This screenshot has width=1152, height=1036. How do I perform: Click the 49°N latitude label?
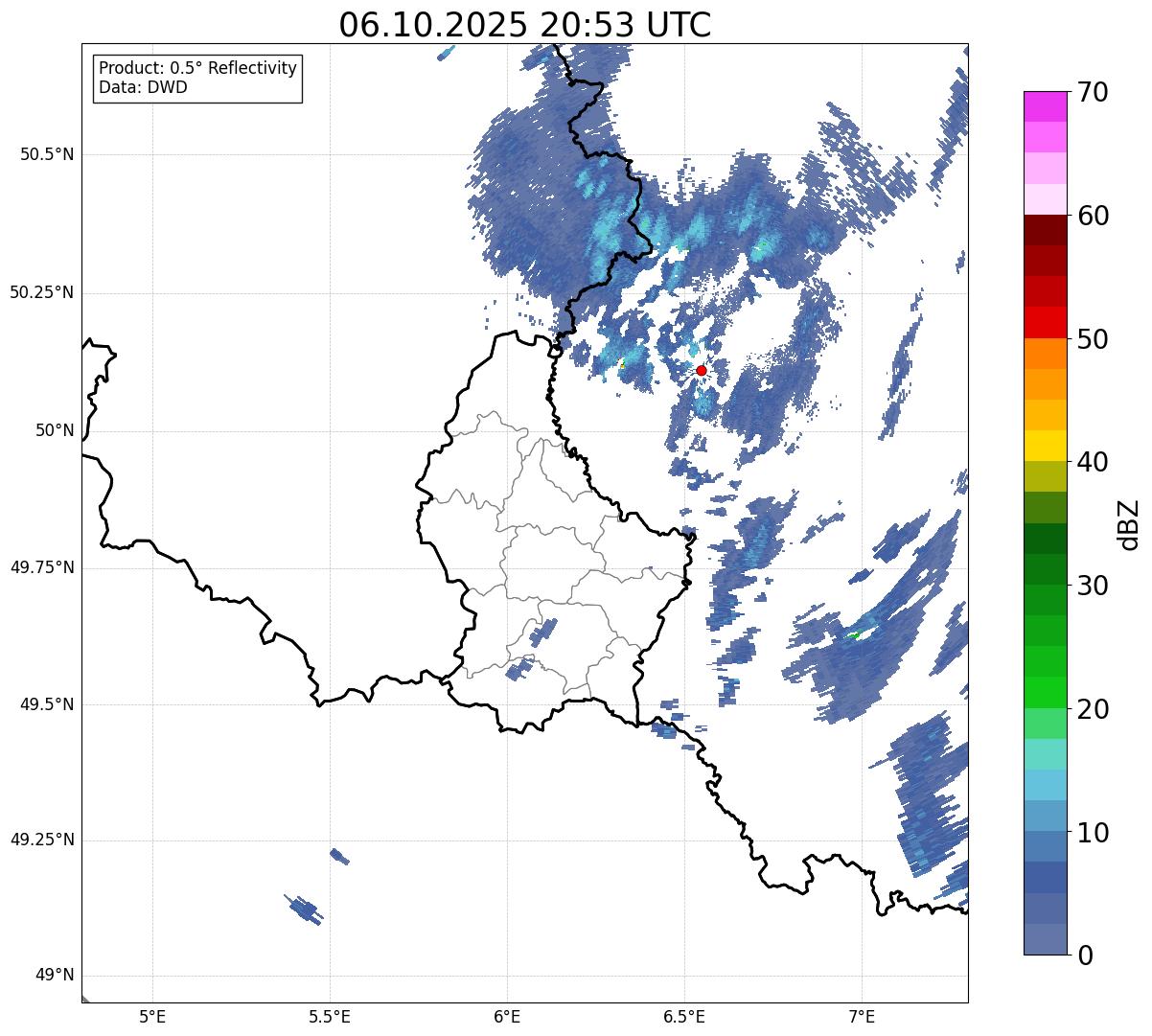click(55, 976)
